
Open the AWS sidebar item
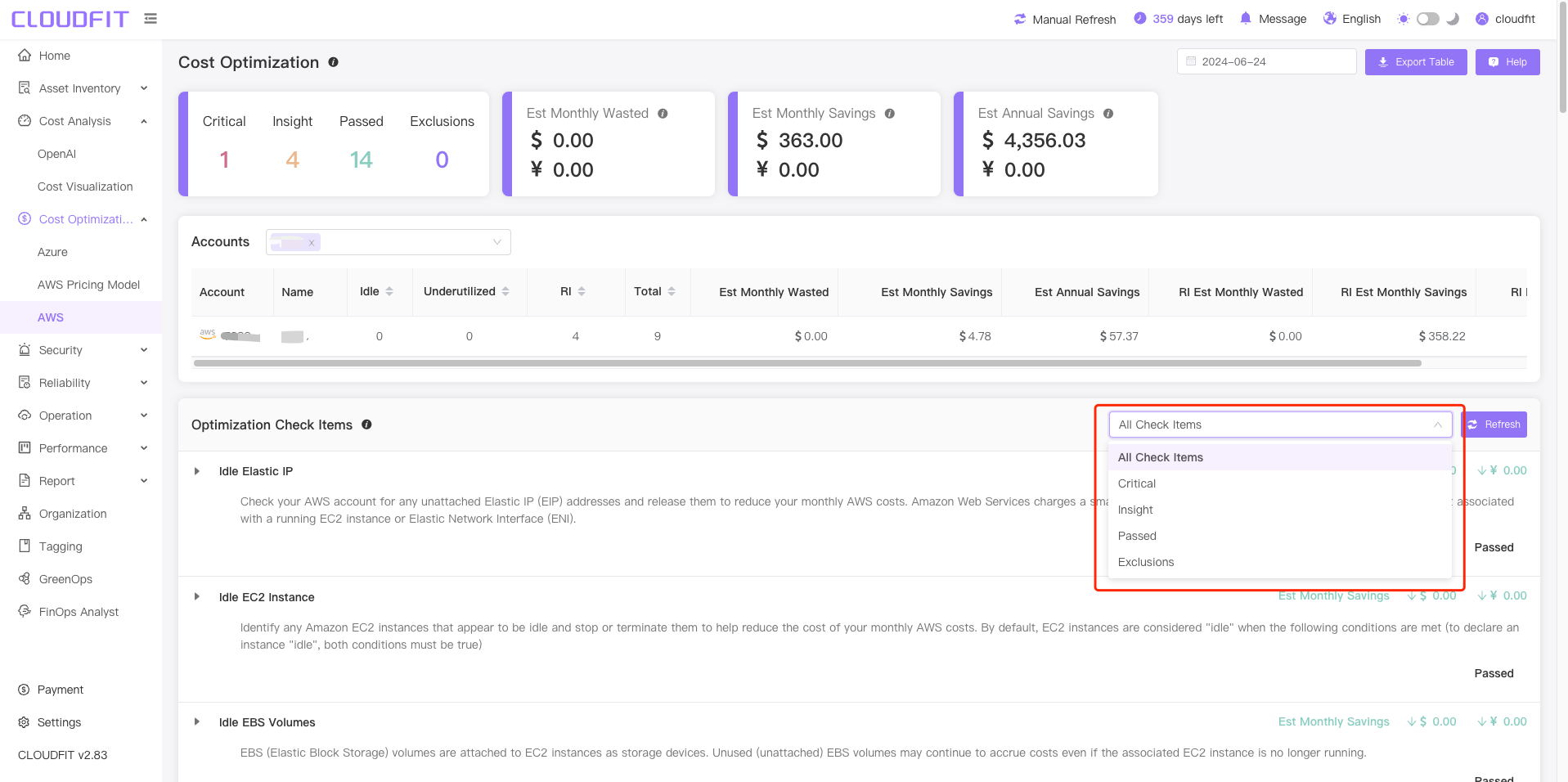(x=81, y=317)
